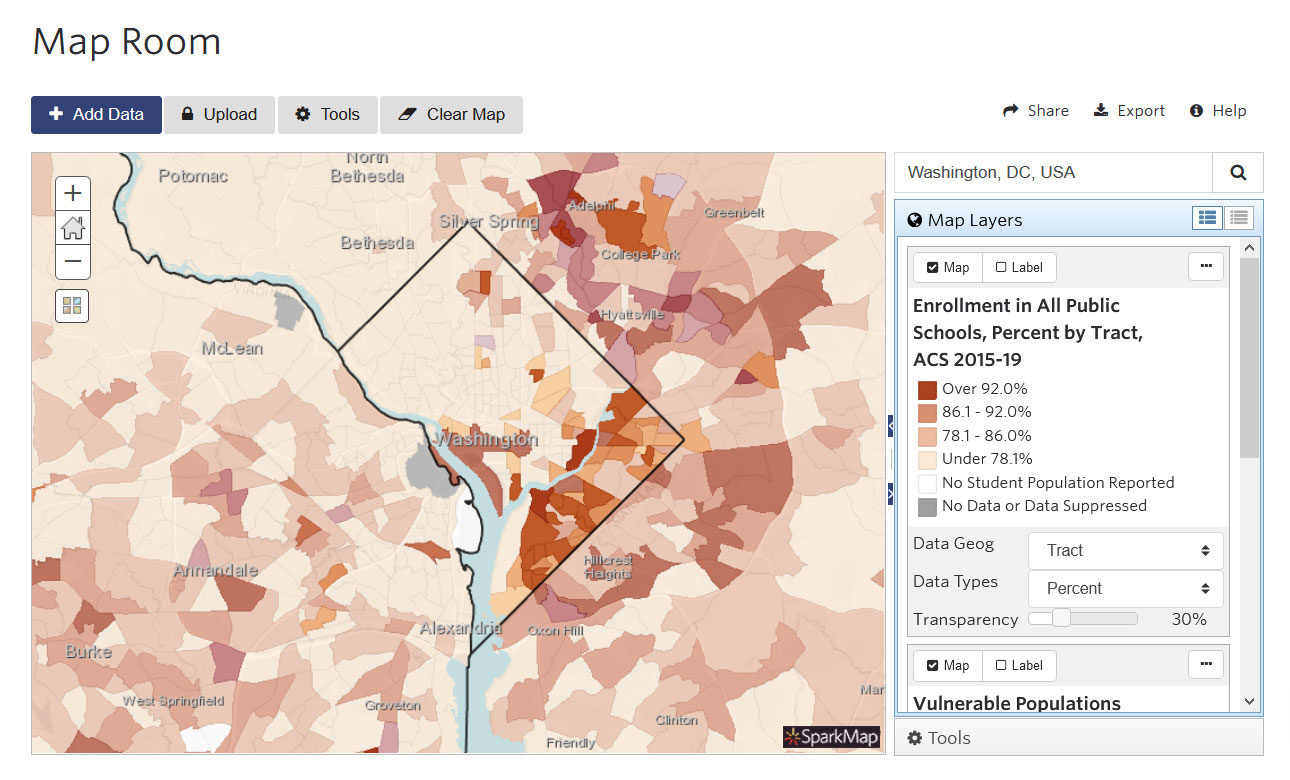The image size is (1290, 780).
Task: Select the detailed list view in Map Layers
Action: (x=1206, y=217)
